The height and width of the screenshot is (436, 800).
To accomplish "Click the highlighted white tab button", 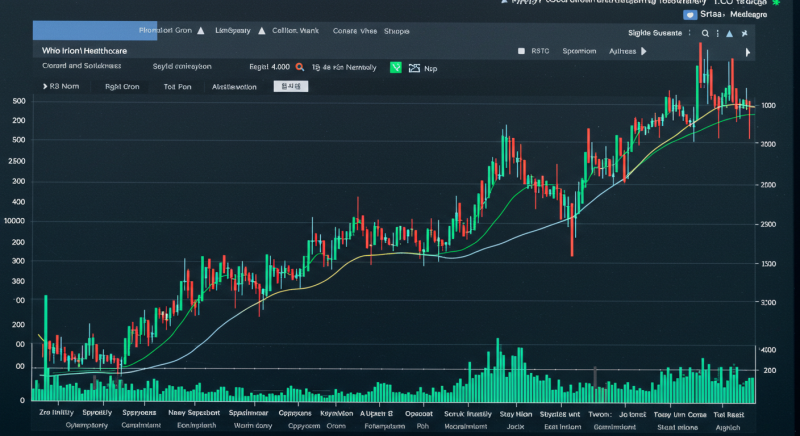I will click(x=291, y=86).
